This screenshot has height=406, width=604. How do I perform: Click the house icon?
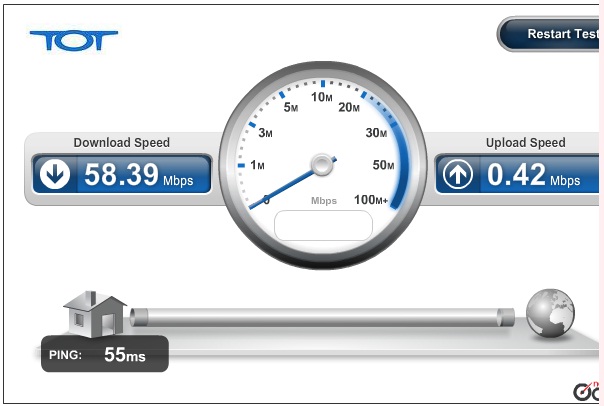click(95, 314)
